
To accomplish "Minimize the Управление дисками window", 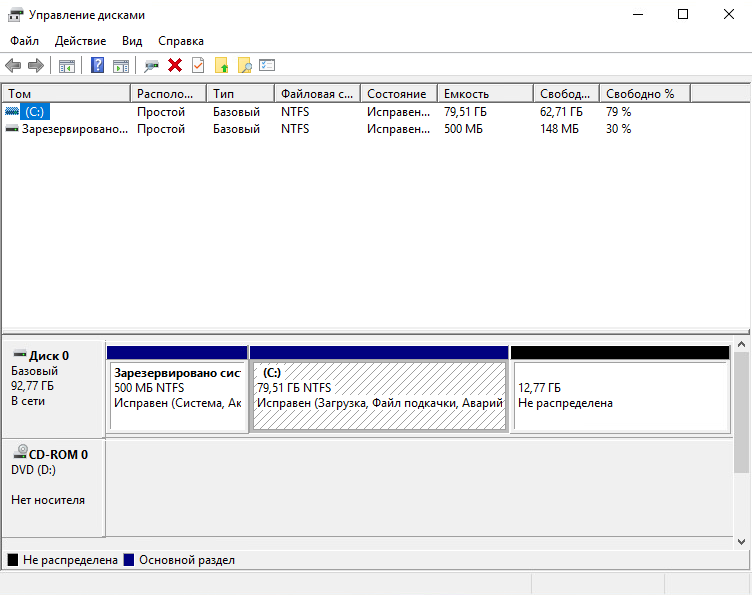I will [x=638, y=15].
